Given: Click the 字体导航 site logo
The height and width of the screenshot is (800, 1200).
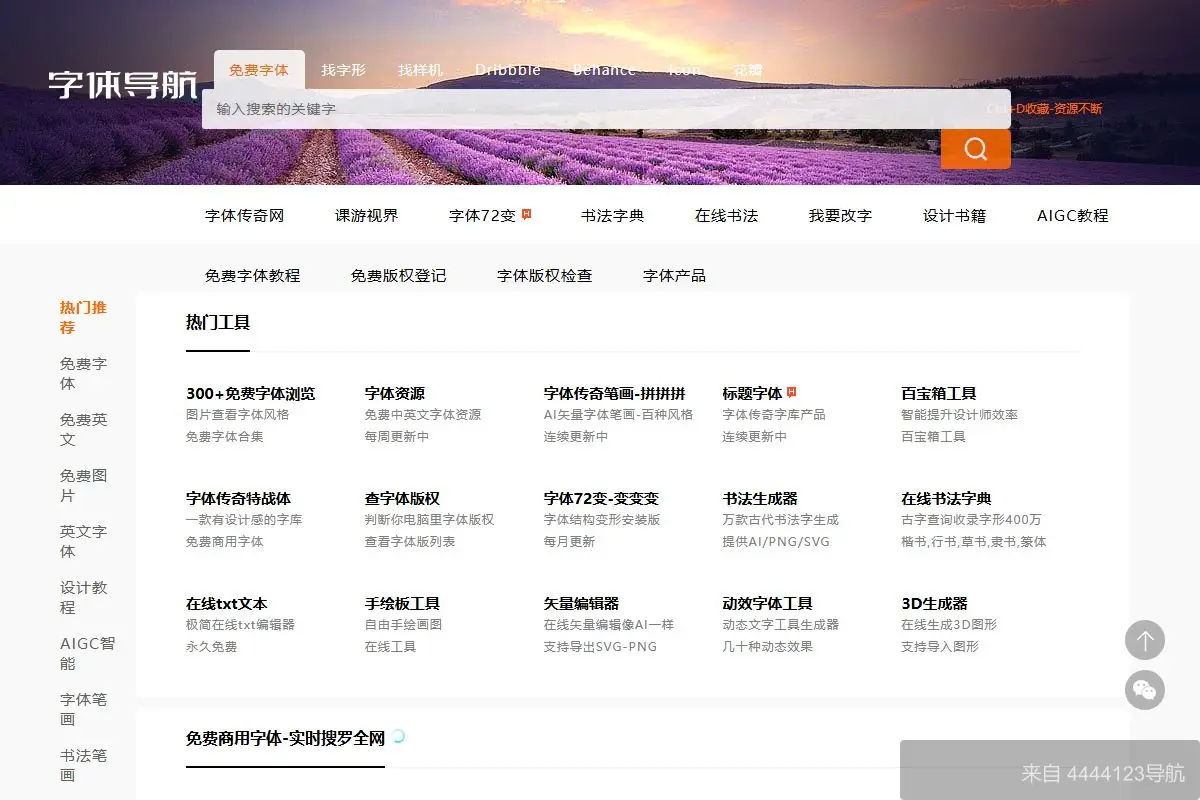Looking at the screenshot, I should (x=120, y=85).
